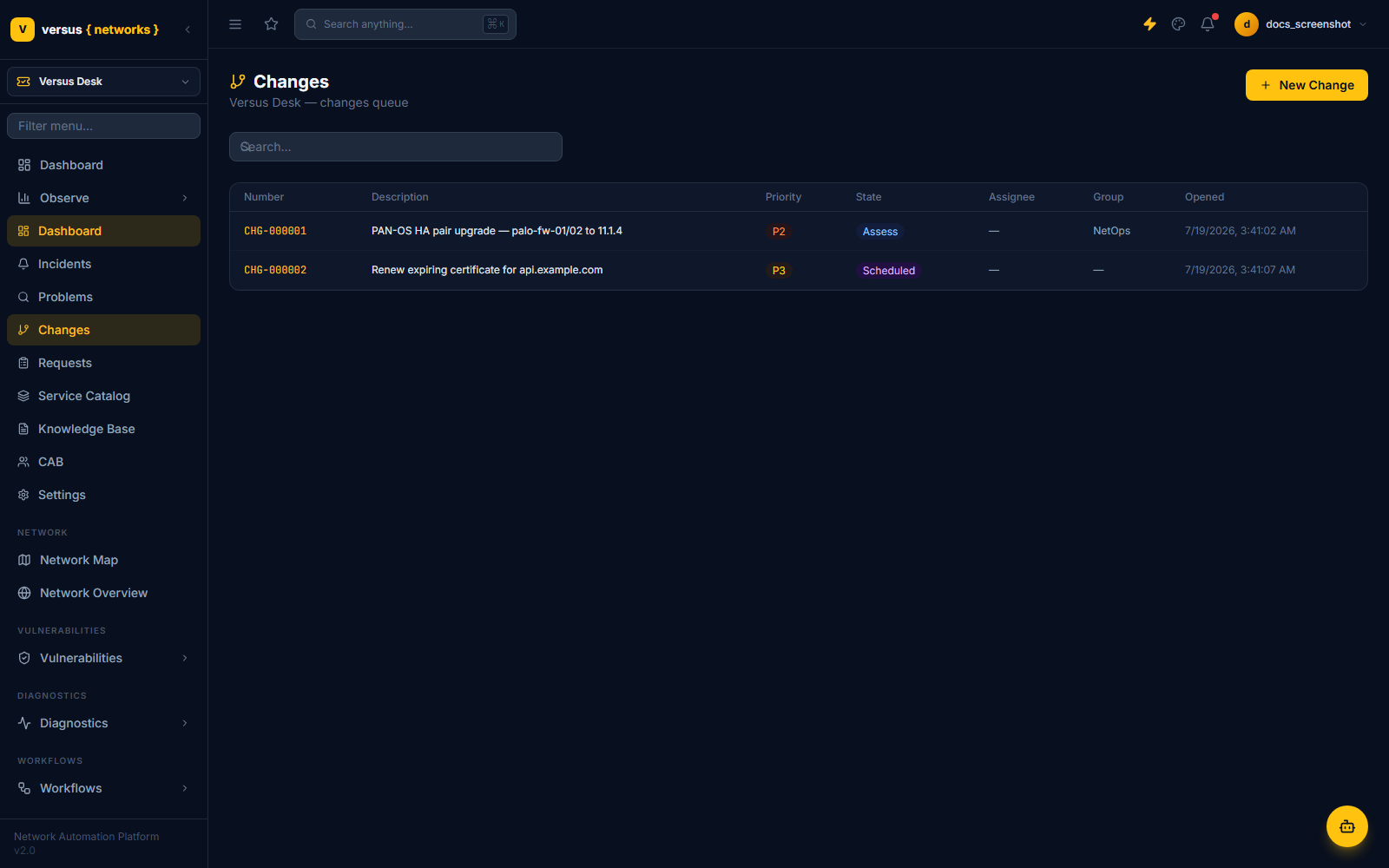This screenshot has height=868, width=1389.
Task: Open the chatbot assistant button
Action: click(1347, 826)
